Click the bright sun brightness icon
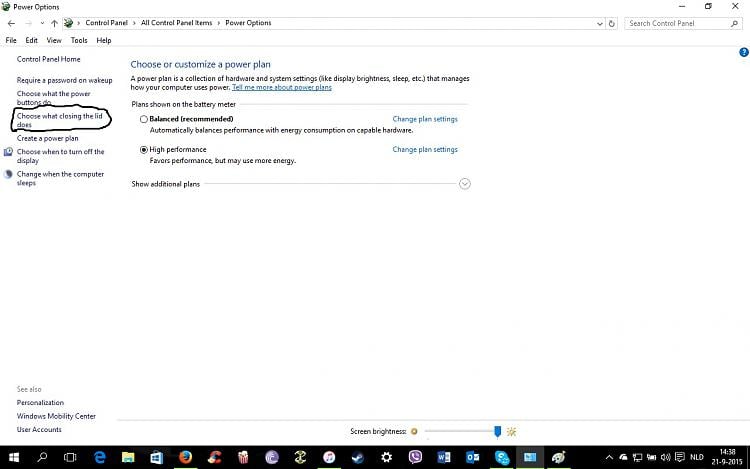This screenshot has height=469, width=750. [511, 432]
